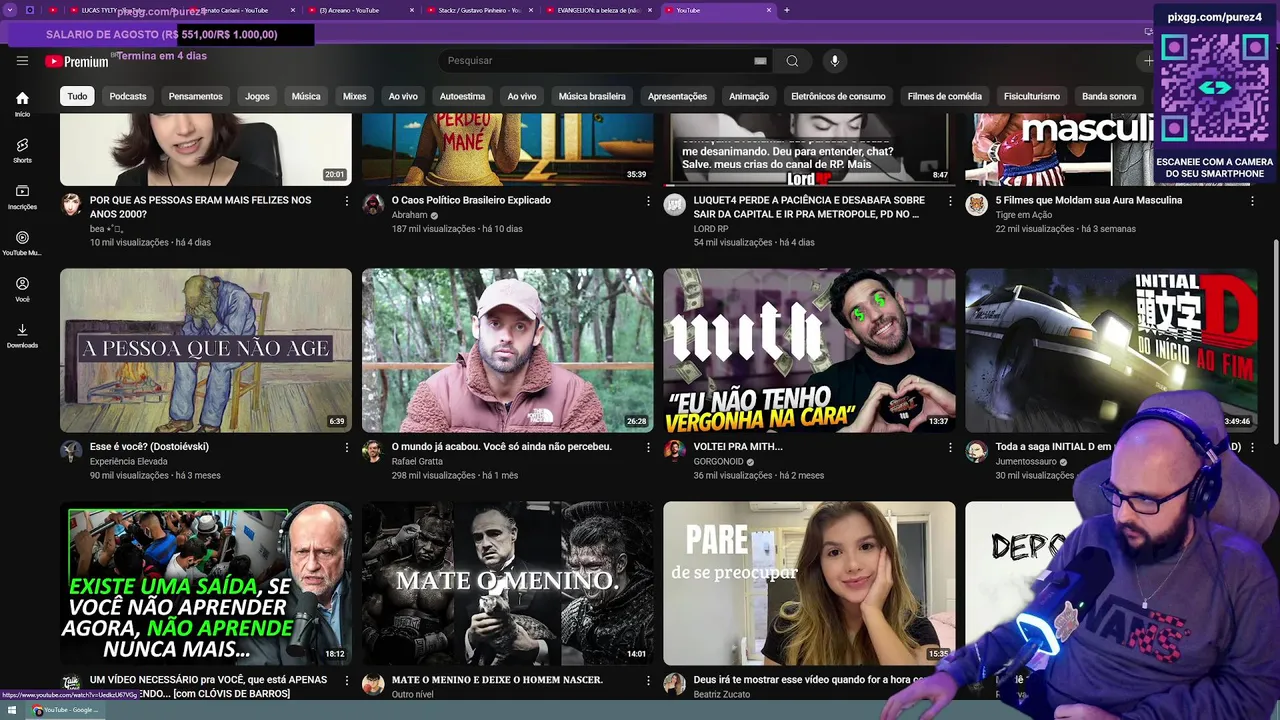Click Experiência Elevada channel avatar
The width and height of the screenshot is (1280, 720).
[x=71, y=451]
